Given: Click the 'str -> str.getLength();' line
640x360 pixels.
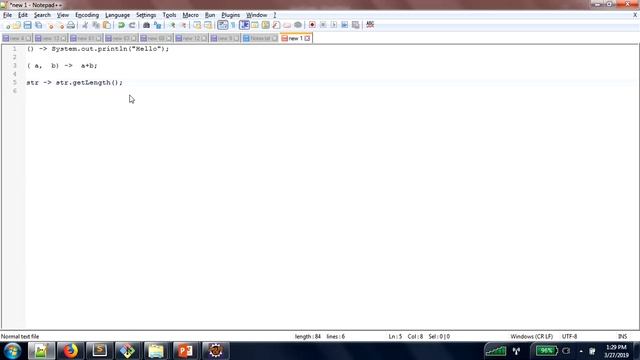Looking at the screenshot, I should tap(74, 83).
